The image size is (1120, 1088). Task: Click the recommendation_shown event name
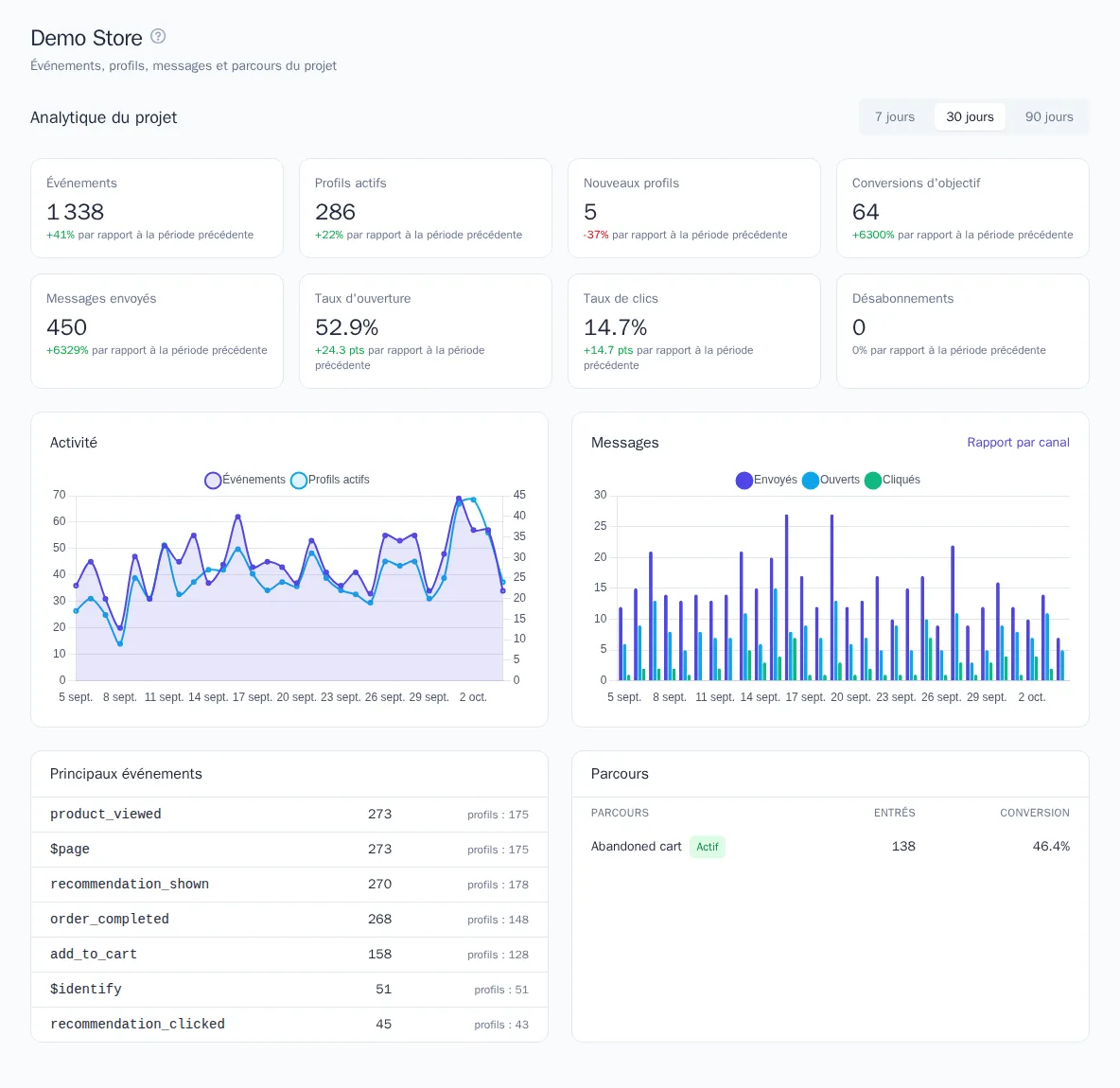point(130,885)
